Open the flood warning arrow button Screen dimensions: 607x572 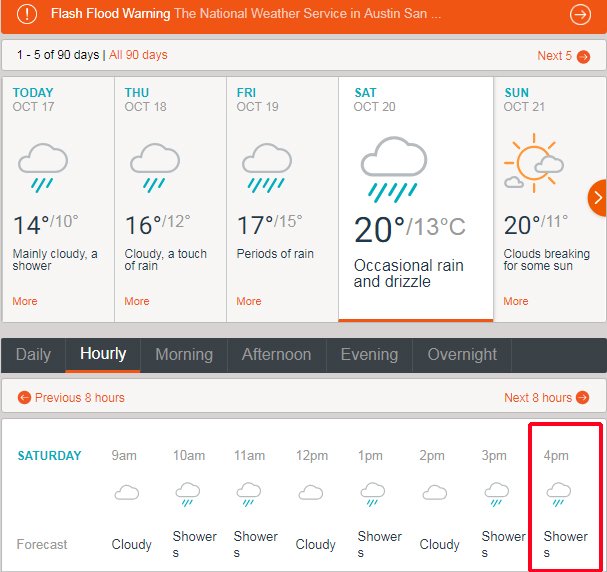click(580, 15)
